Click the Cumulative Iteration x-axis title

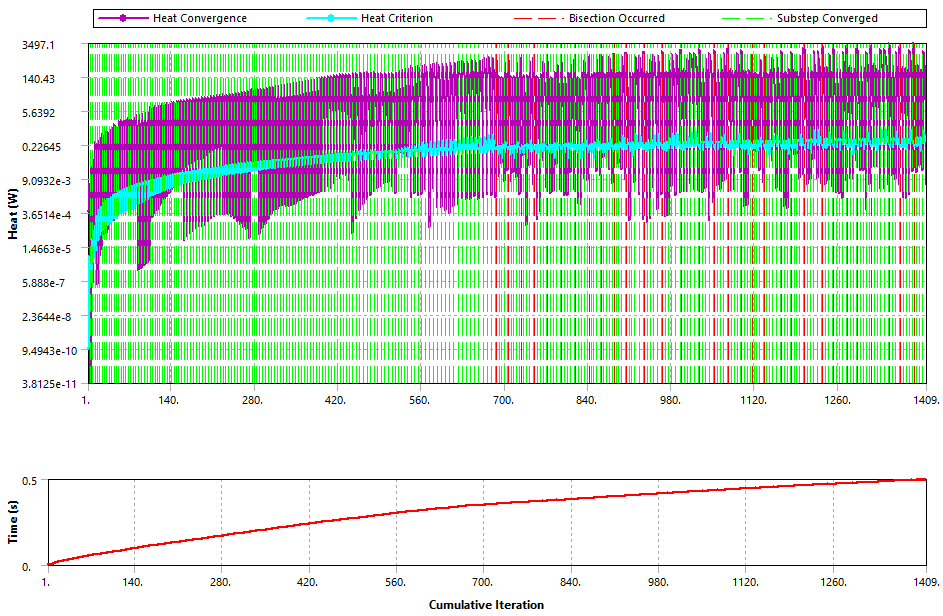coord(486,604)
